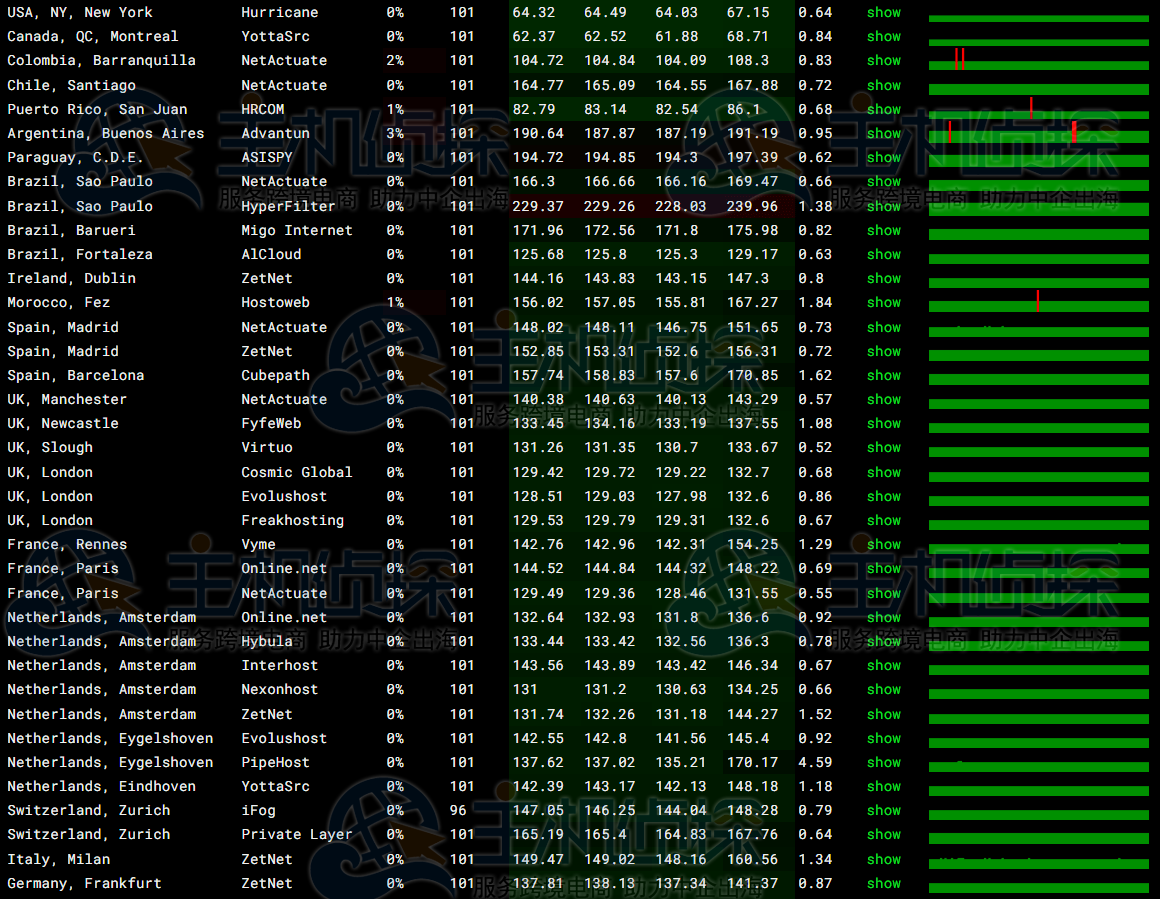This screenshot has height=899, width=1160.
Task: Open show link for Colombia, Barranquilla row
Action: 883,61
